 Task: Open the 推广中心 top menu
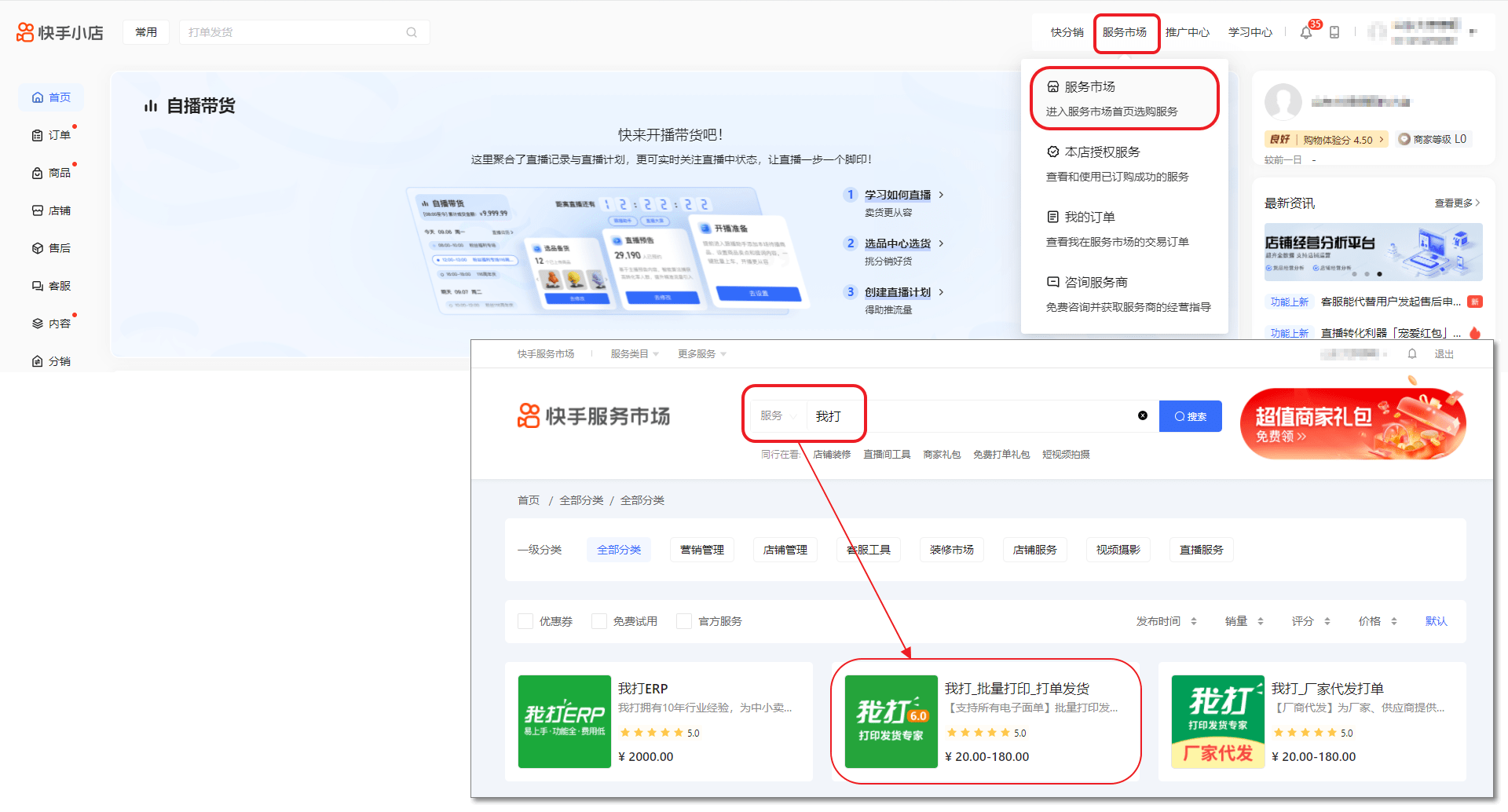1188,32
